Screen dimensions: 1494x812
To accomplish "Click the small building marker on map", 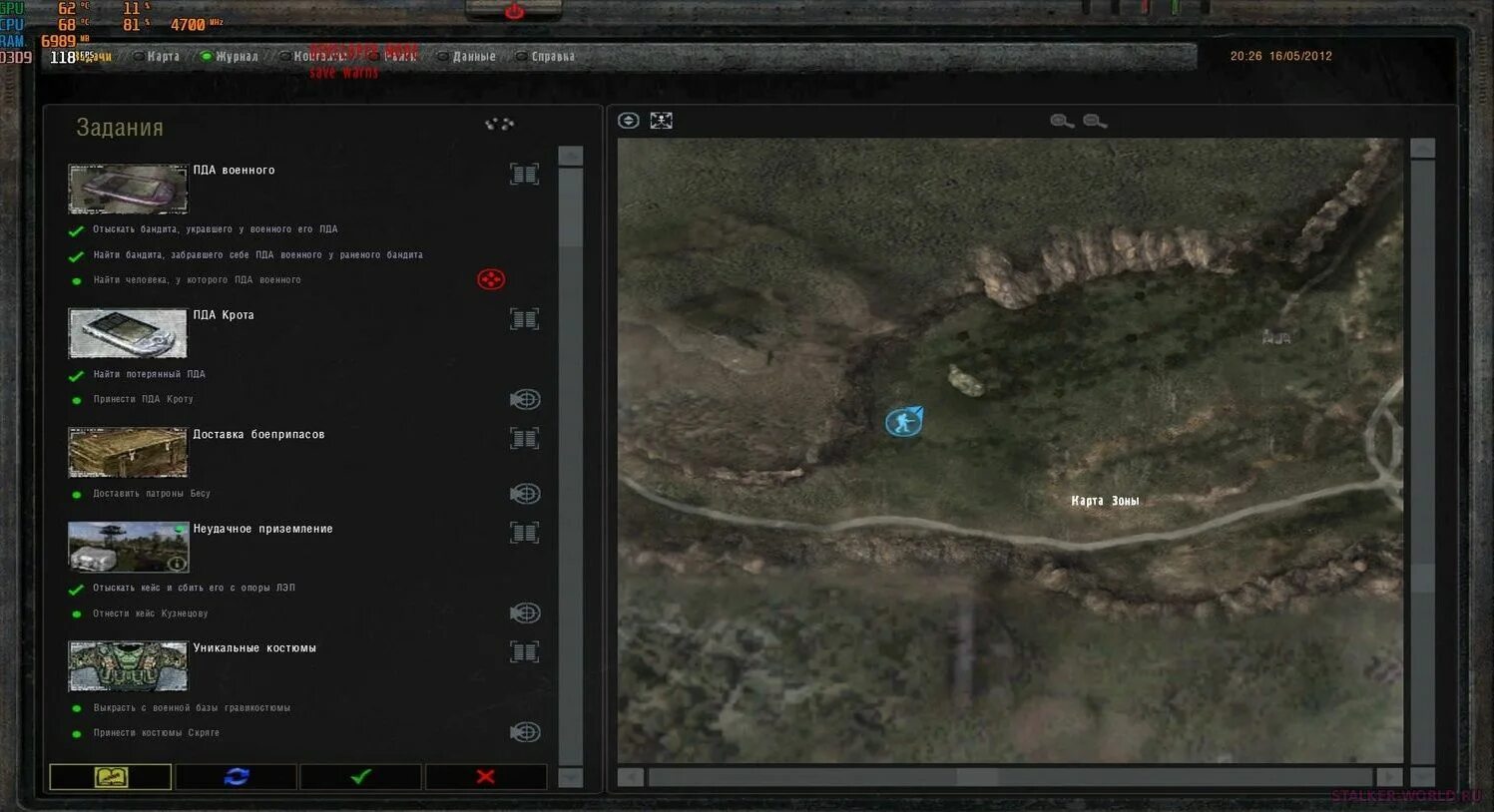I will click(x=1276, y=337).
